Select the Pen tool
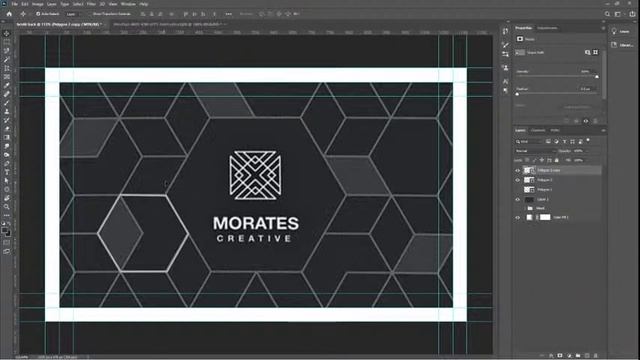This screenshot has width=640, height=360. [x=7, y=163]
